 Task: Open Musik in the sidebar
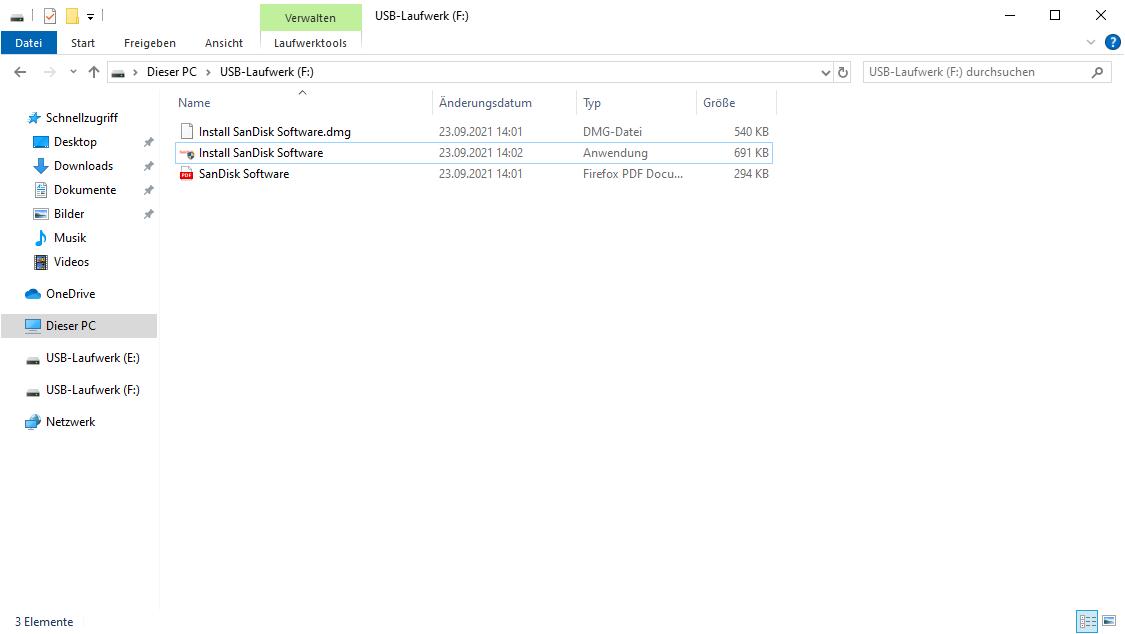point(70,238)
